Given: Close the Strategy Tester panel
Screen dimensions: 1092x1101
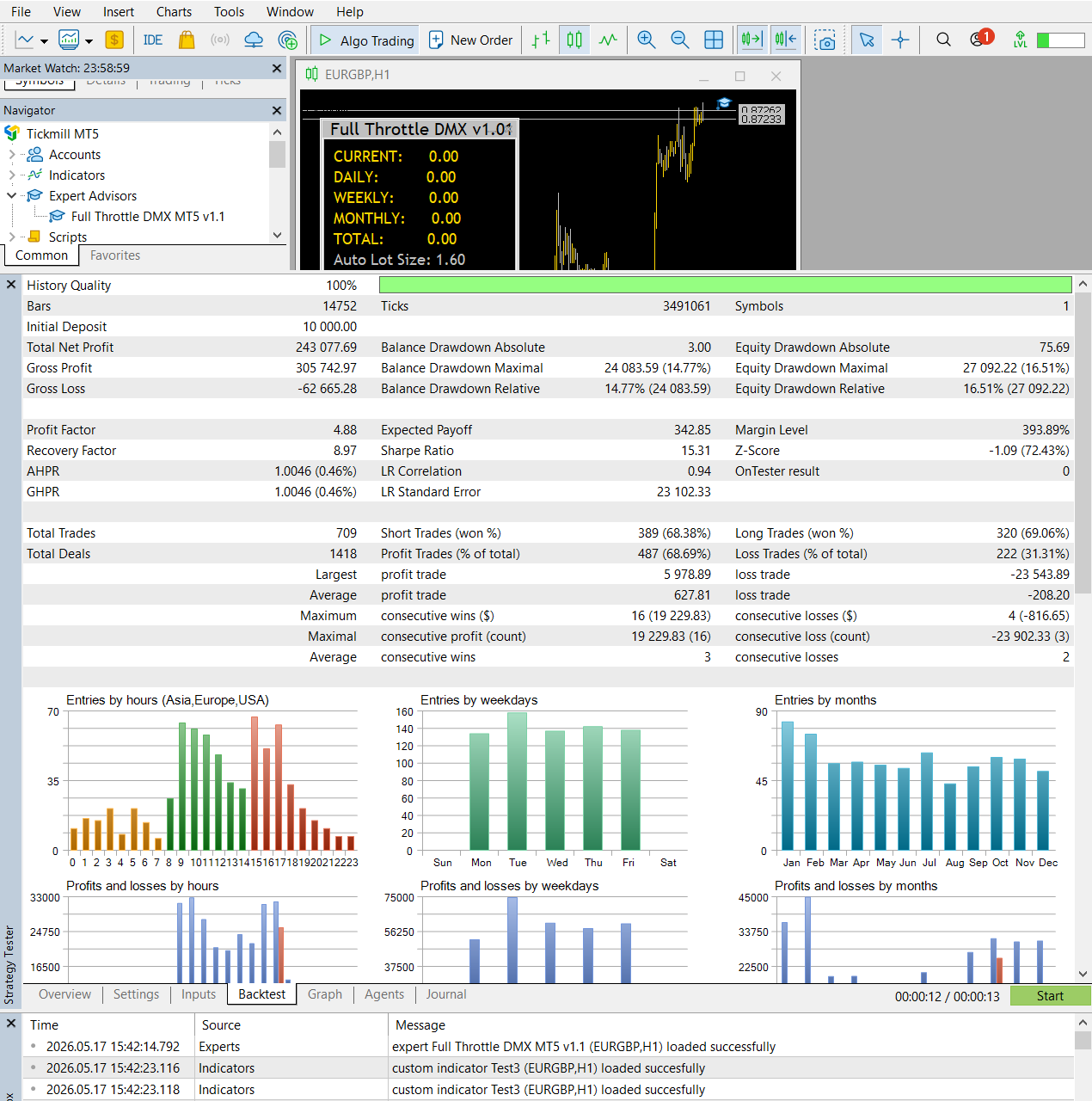Looking at the screenshot, I should (x=11, y=284).
